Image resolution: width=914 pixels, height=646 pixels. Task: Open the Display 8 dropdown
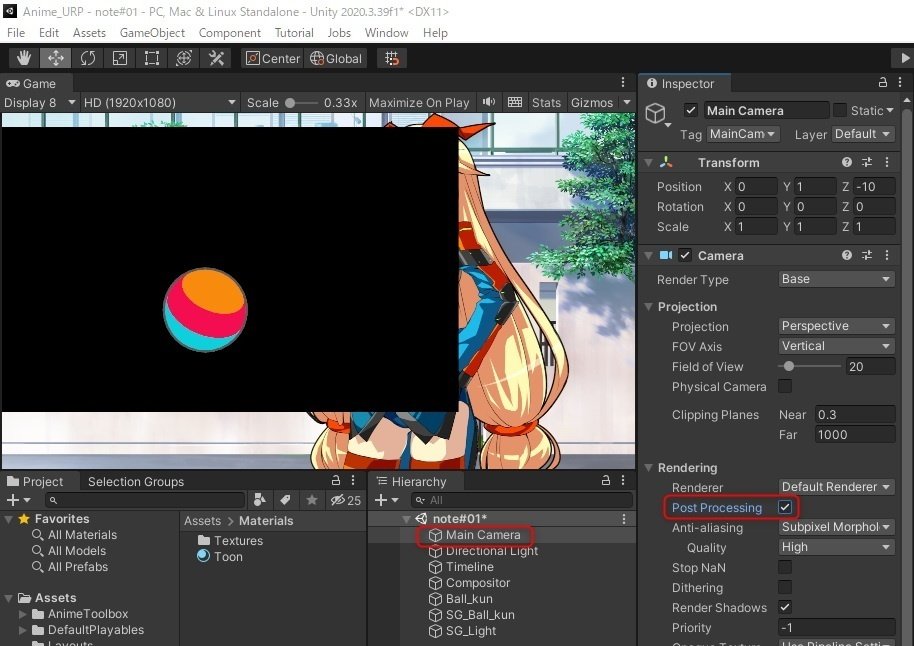coord(40,103)
